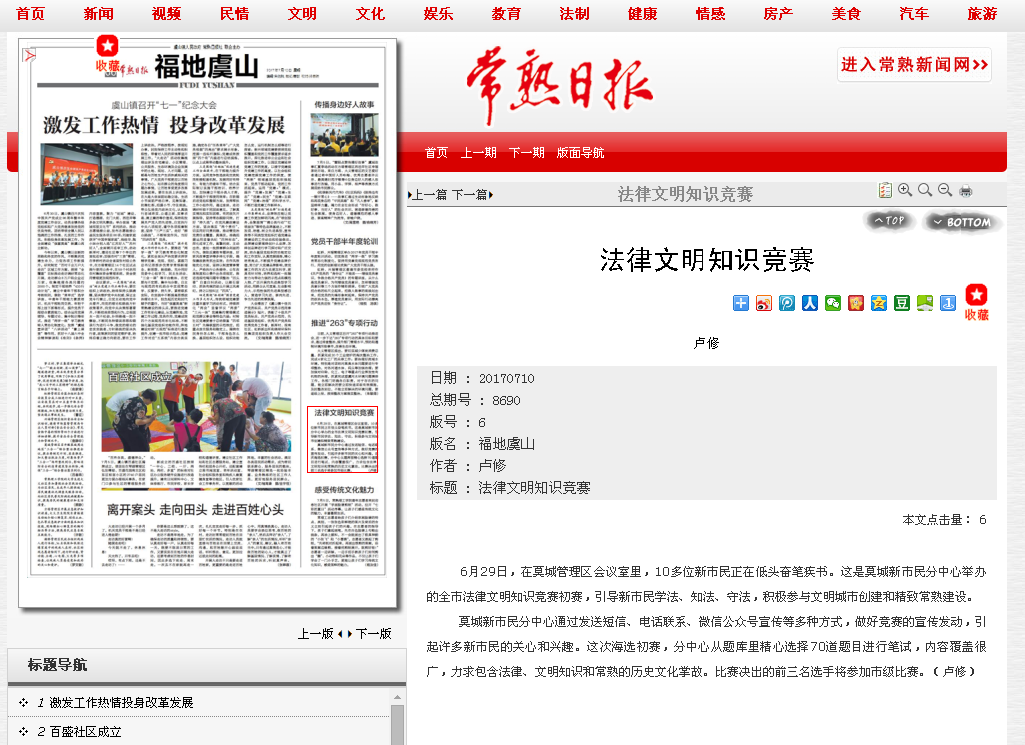Image resolution: width=1025 pixels, height=745 pixels.
Task: Share article to Sina Weibo icon
Action: [x=764, y=303]
